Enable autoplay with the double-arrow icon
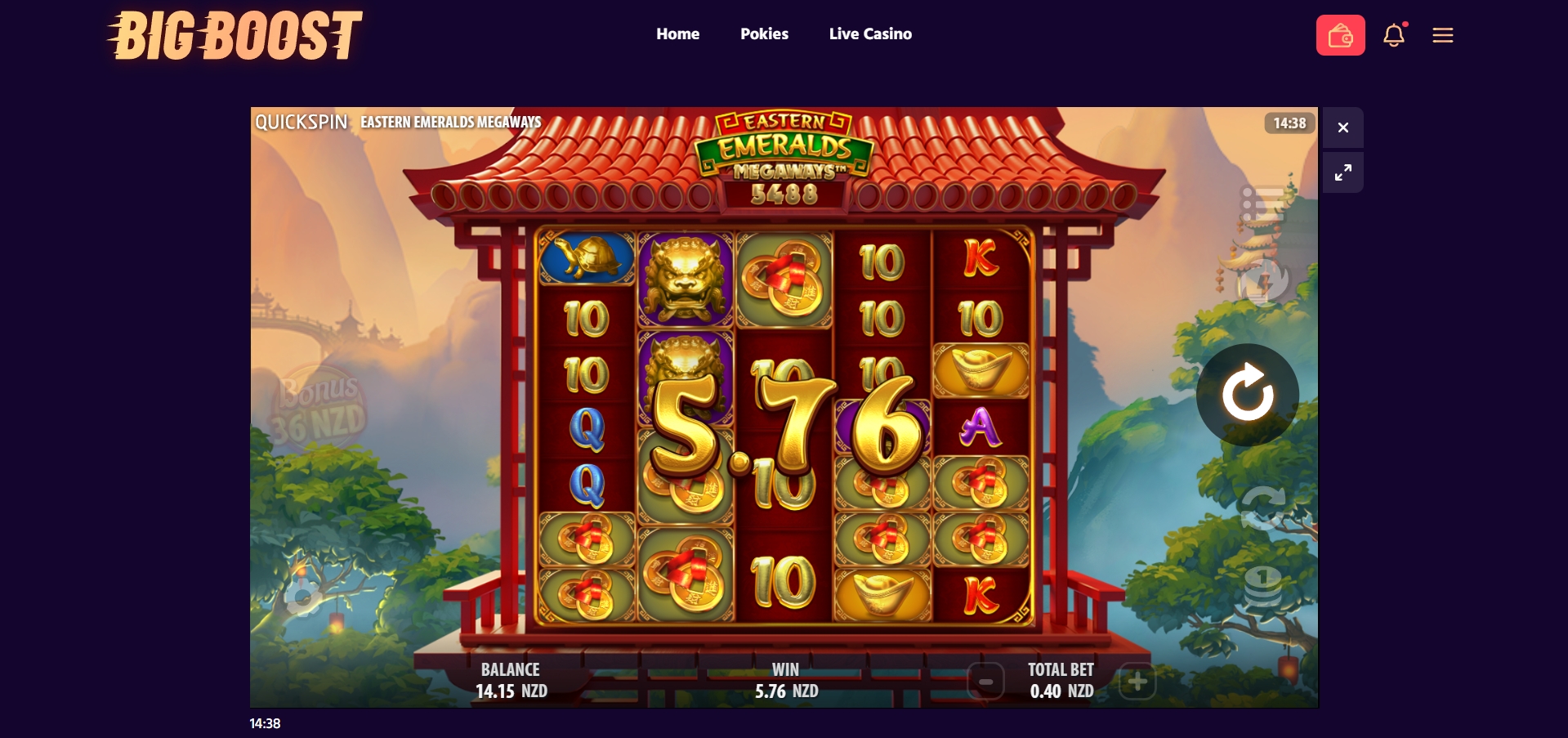 coord(1262,508)
